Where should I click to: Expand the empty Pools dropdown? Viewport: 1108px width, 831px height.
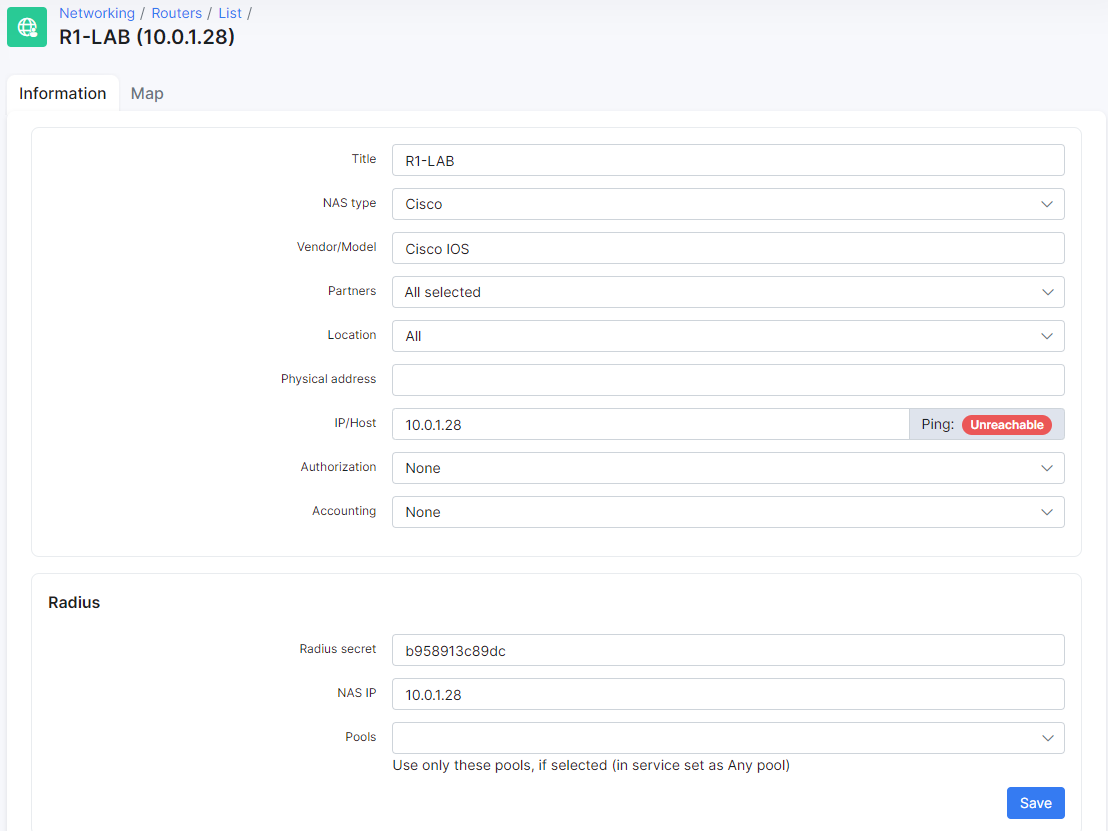(728, 738)
